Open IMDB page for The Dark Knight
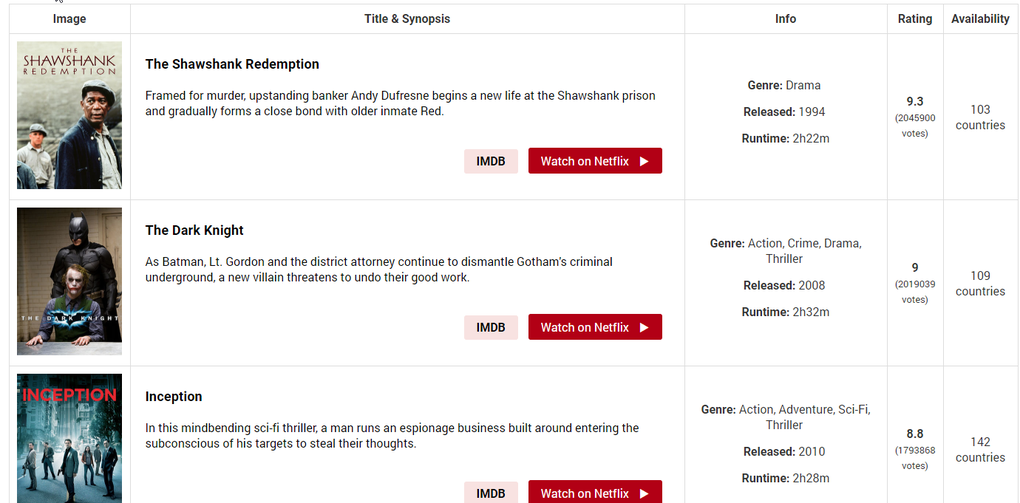The image size is (1020, 503). (491, 327)
